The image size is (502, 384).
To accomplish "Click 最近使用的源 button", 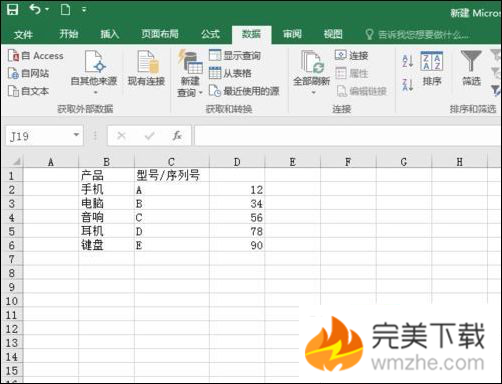I will [x=244, y=91].
